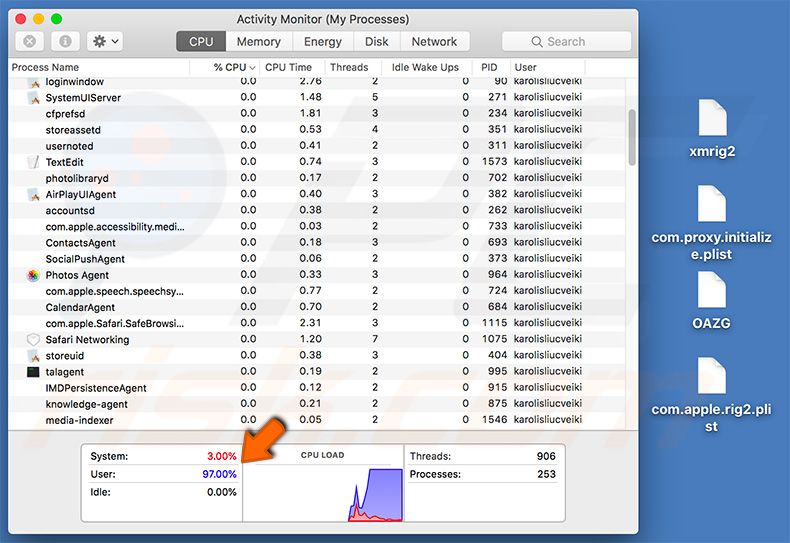Select the com.proxy.initialize.plist file icon

coord(711,204)
